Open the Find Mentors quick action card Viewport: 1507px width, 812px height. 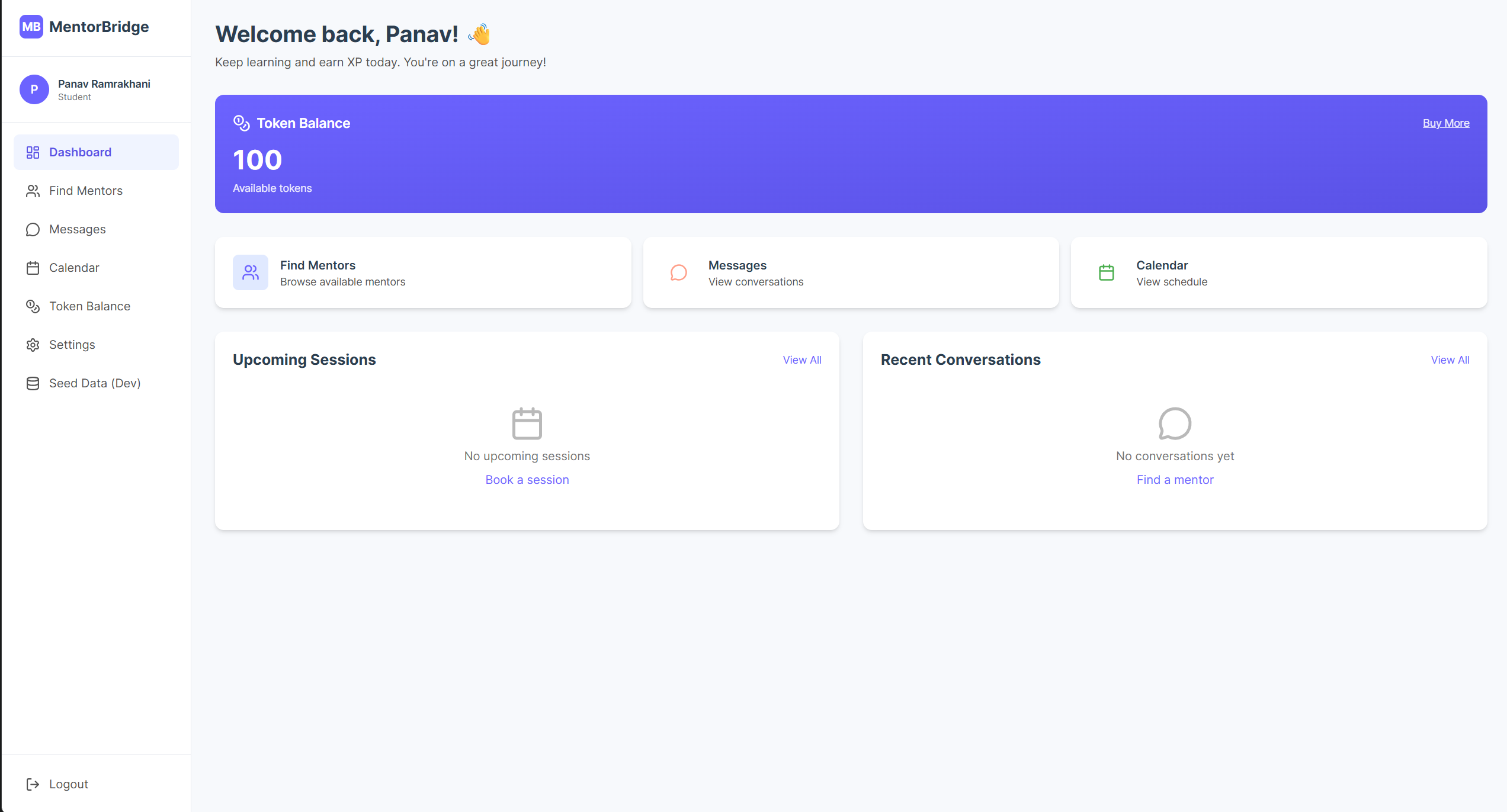(423, 272)
